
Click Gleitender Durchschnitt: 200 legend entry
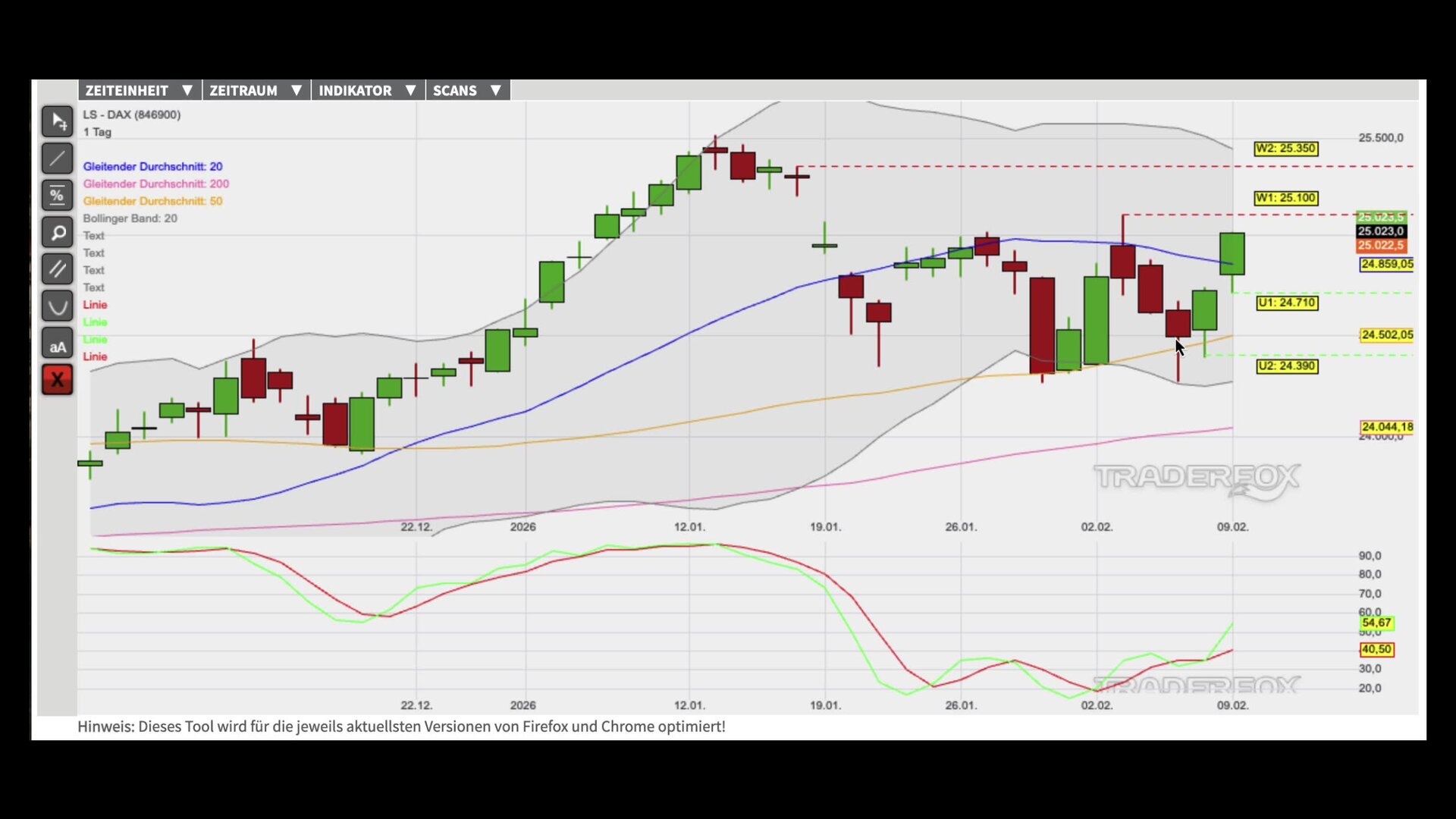click(155, 184)
